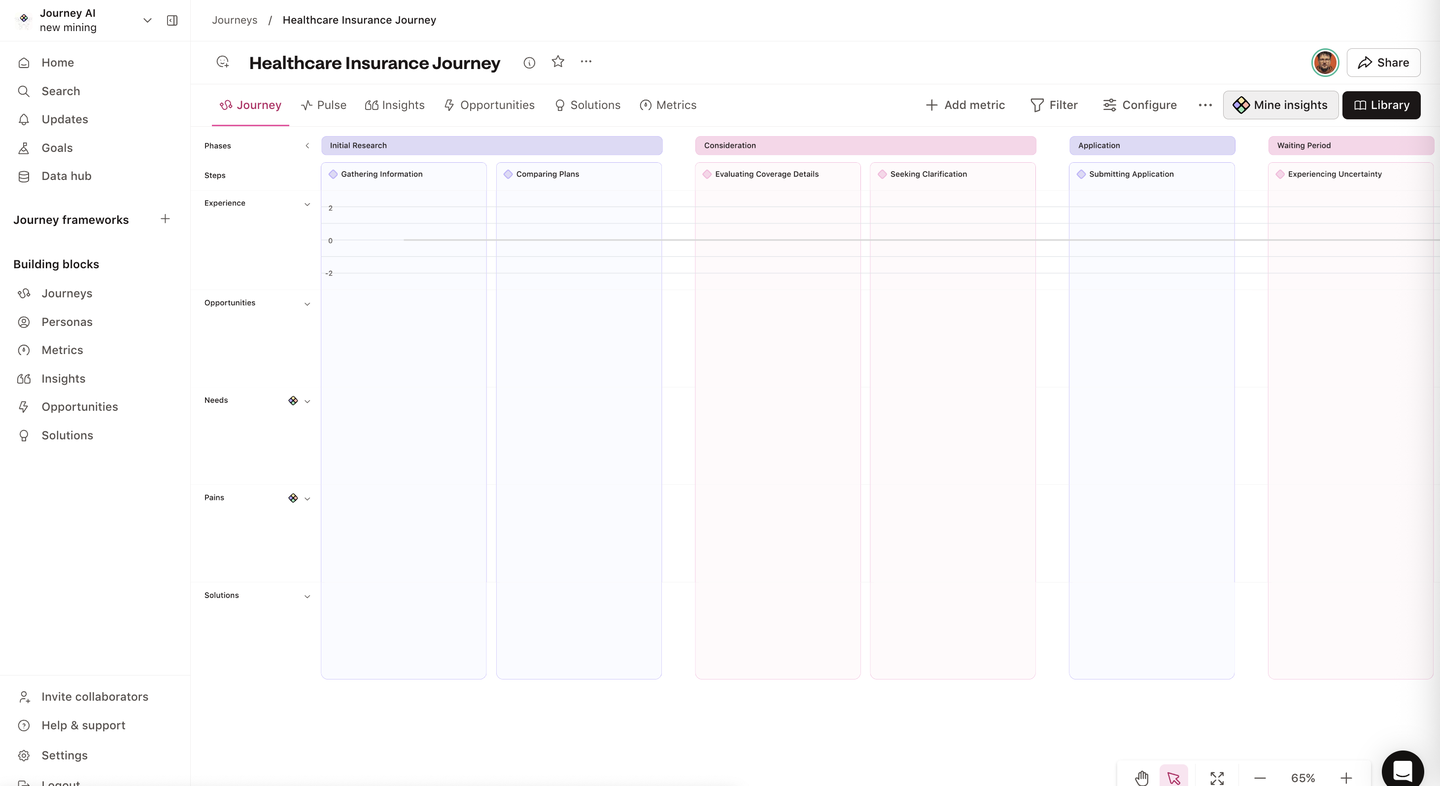Open the Library
The width and height of the screenshot is (1440, 786).
(x=1381, y=105)
